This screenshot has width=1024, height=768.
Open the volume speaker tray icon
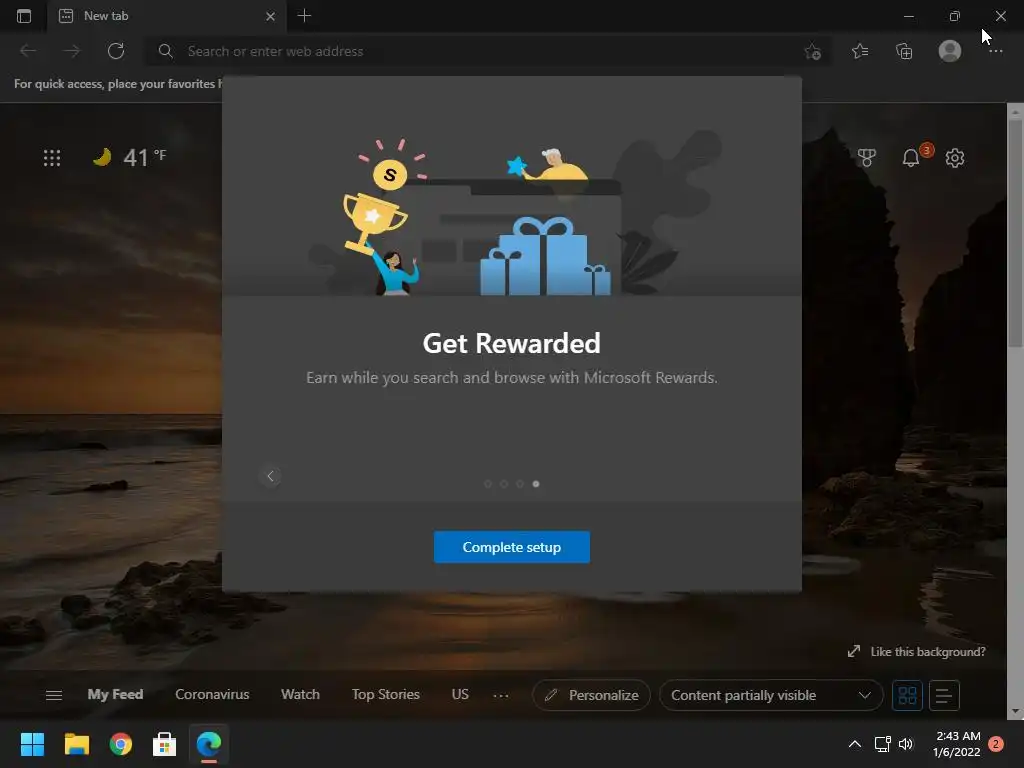[906, 744]
